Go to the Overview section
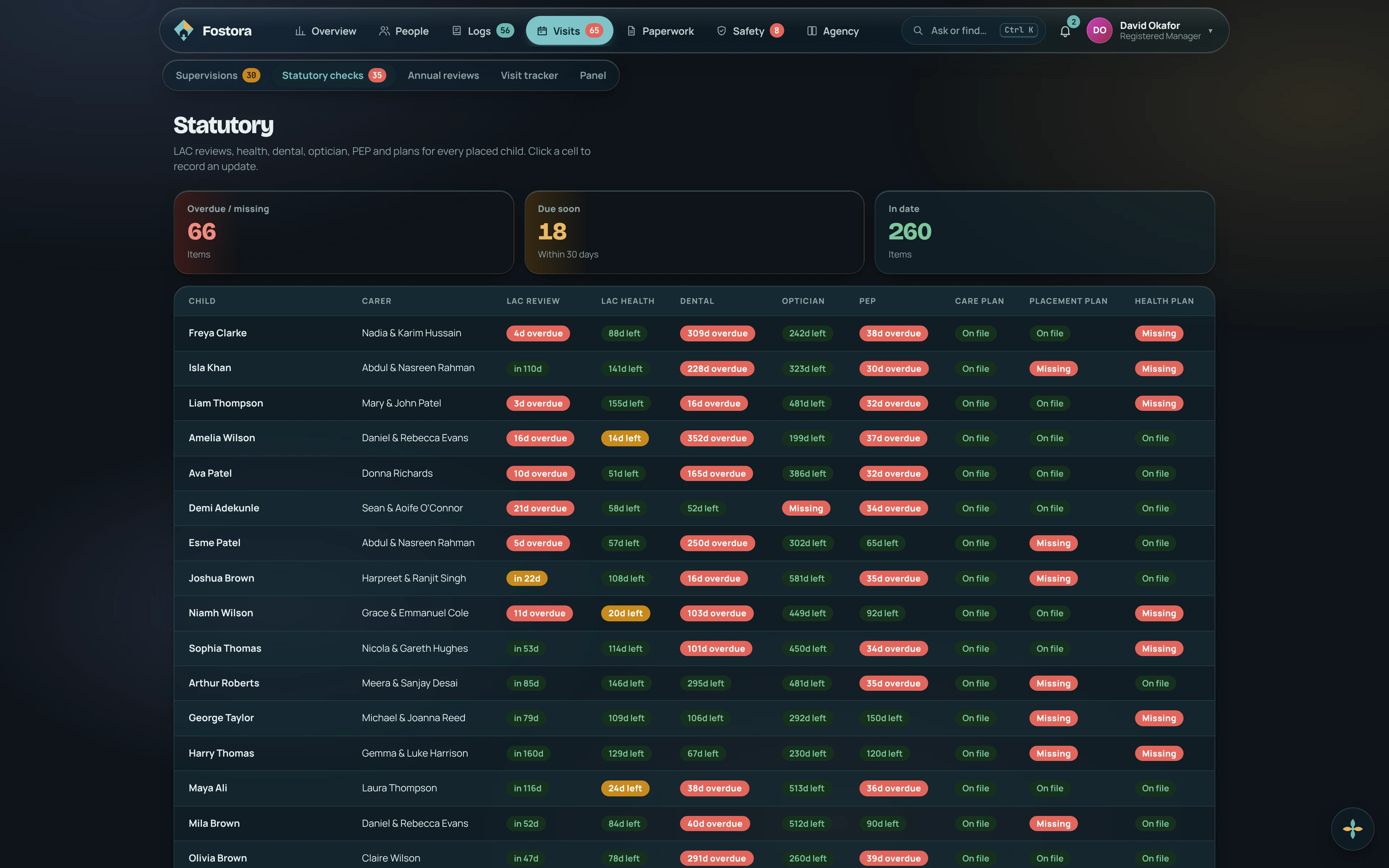 326,31
